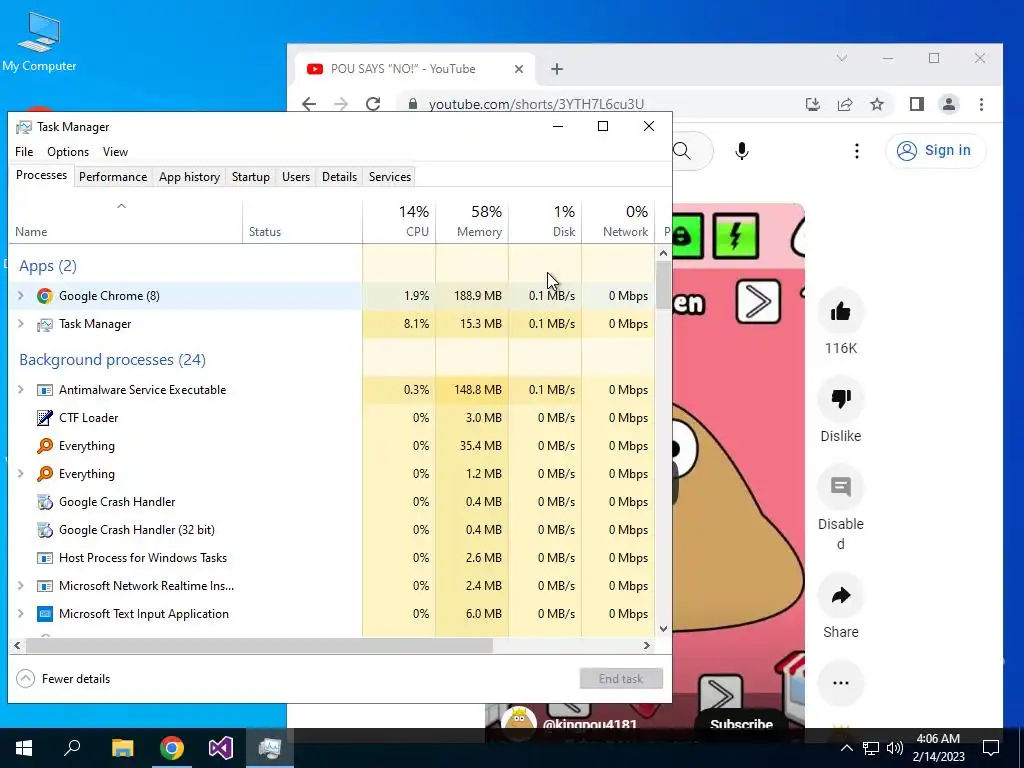1024x768 pixels.
Task: Switch to the Details tab
Action: click(340, 177)
